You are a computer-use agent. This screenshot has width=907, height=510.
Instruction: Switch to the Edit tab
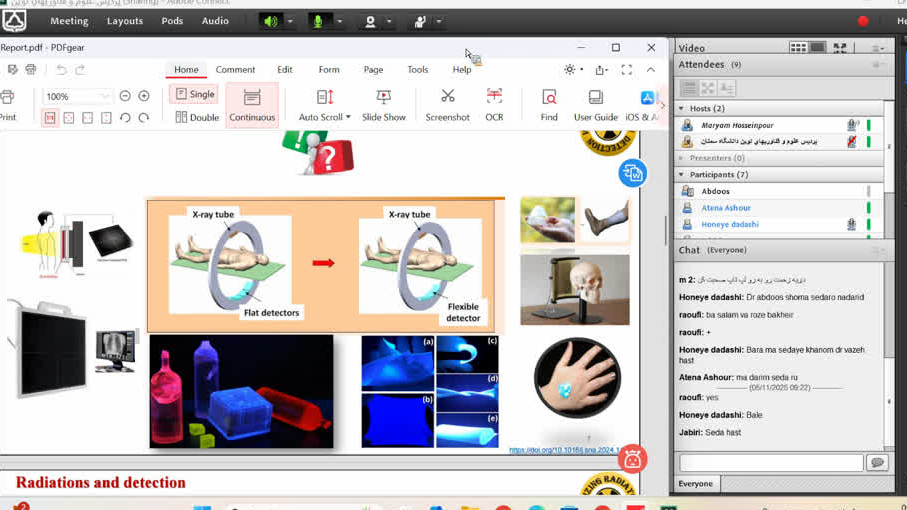(285, 69)
